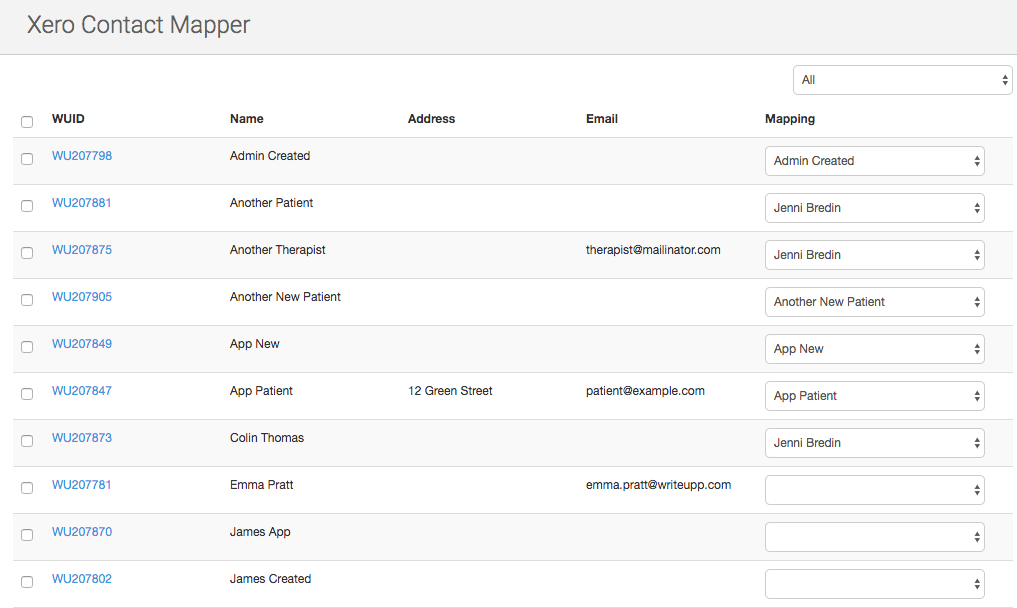This screenshot has width=1017, height=608.
Task: Expand empty mapping dropdown for Emma Pratt
Action: click(x=874, y=490)
